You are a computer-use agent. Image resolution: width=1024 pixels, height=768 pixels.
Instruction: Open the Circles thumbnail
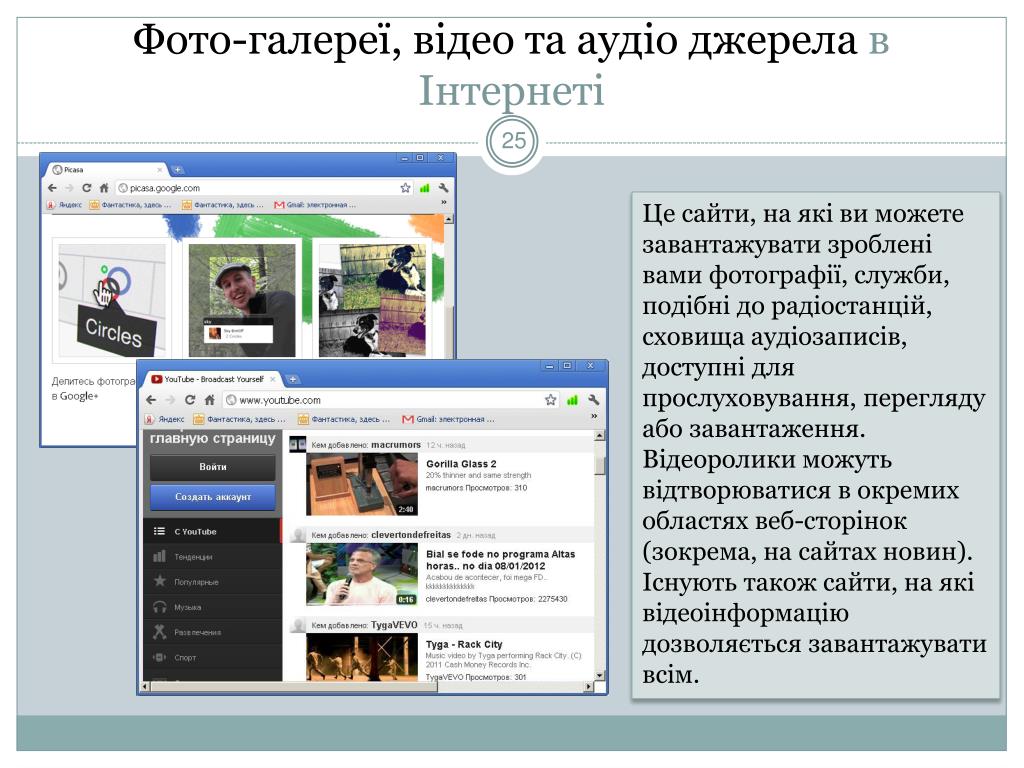click(112, 300)
